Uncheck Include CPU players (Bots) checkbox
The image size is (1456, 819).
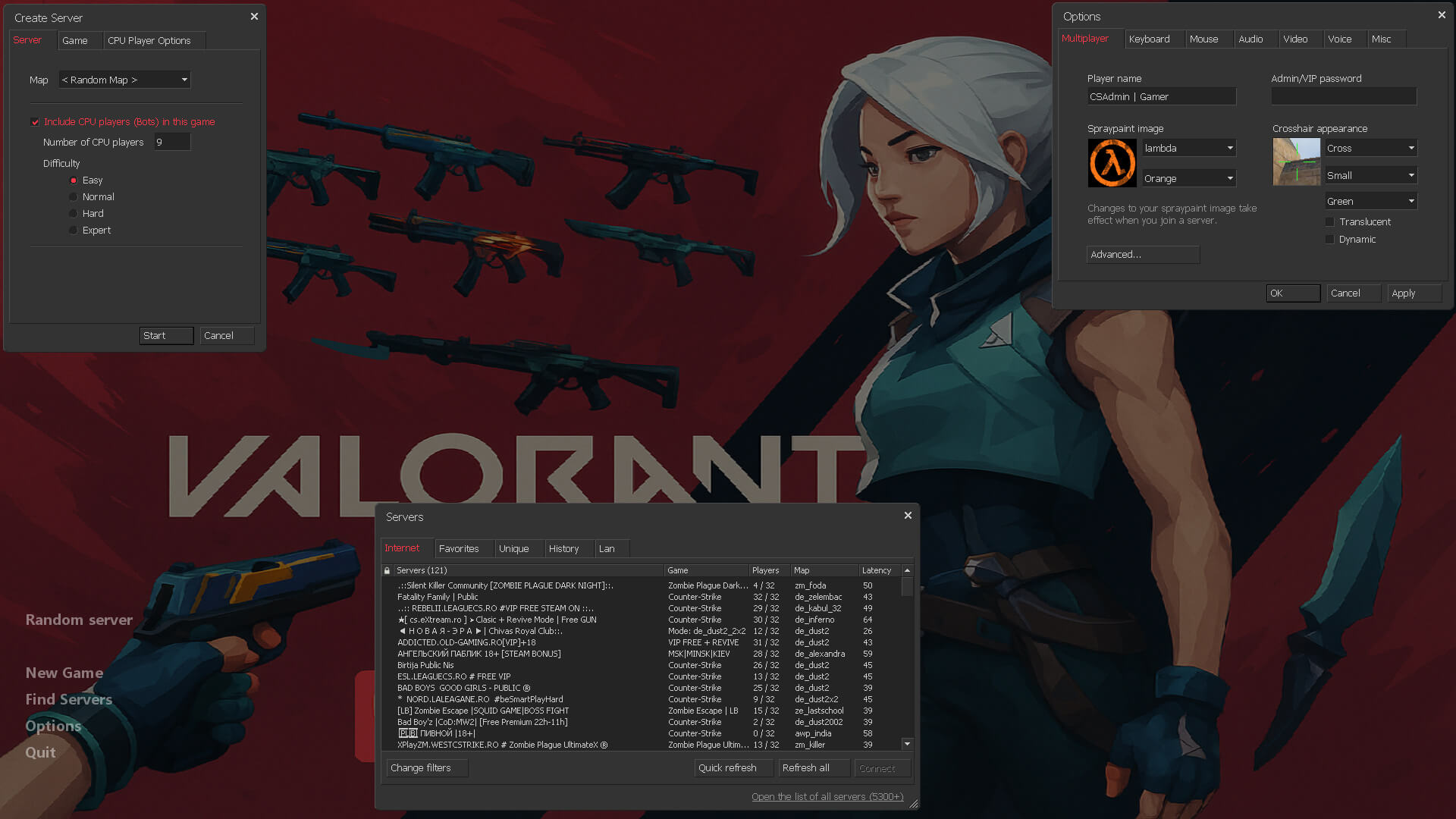(35, 122)
